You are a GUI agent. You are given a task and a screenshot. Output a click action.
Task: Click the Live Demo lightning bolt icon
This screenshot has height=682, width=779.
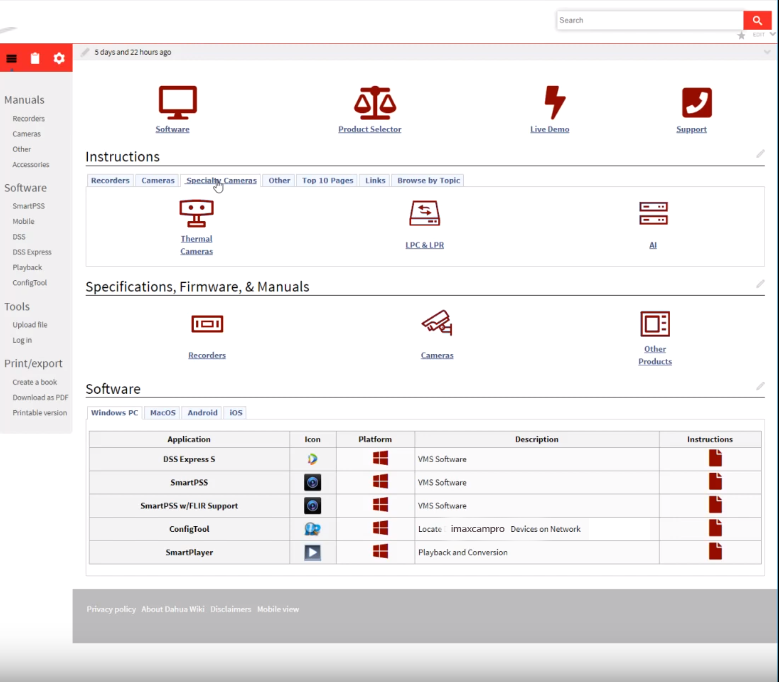point(554,102)
